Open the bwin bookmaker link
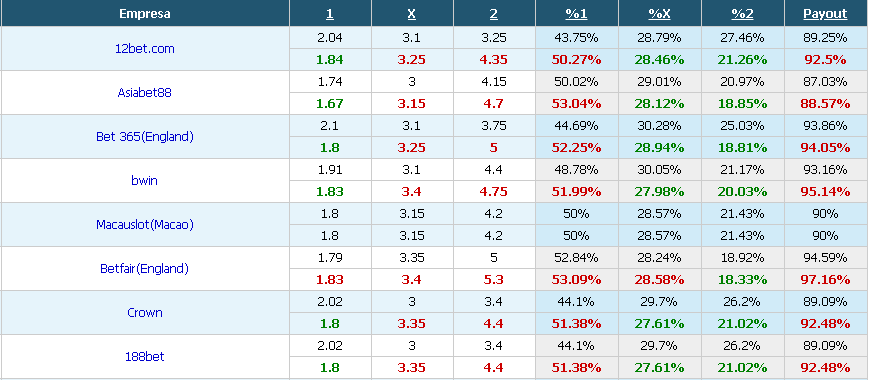The image size is (872, 380). tap(145, 180)
